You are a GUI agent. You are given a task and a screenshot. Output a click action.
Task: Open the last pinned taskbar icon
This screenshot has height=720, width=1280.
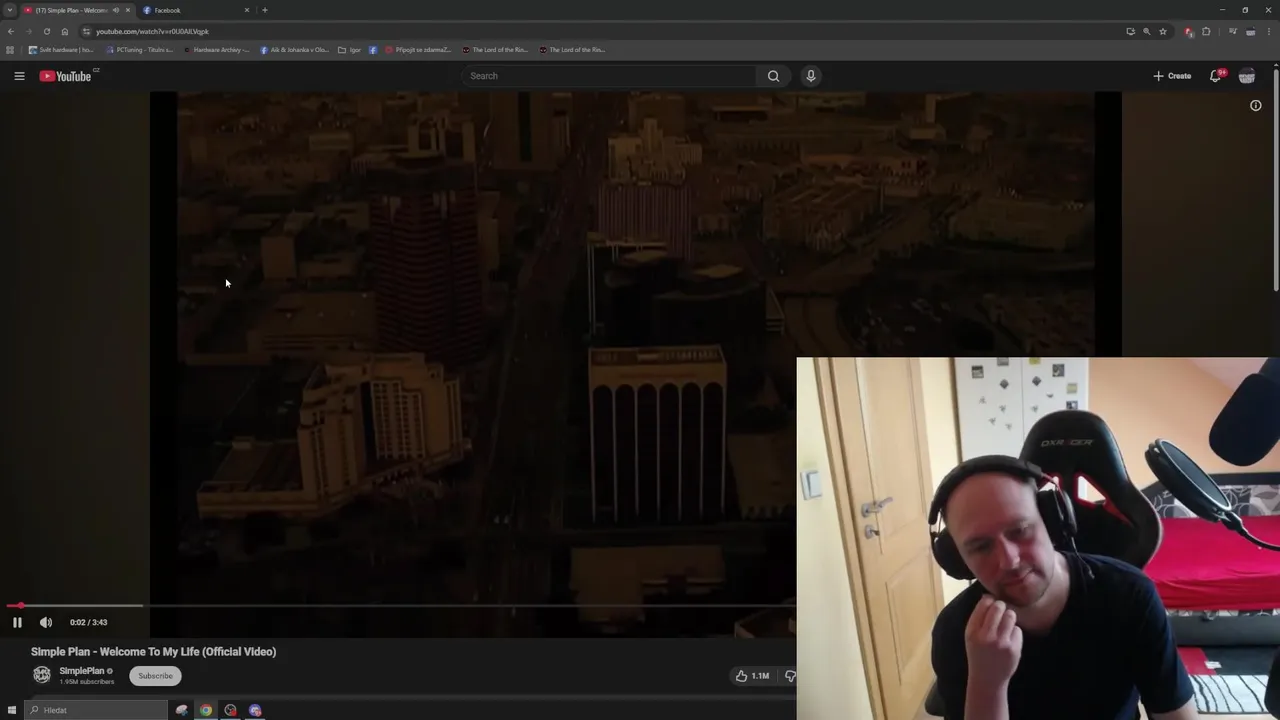tap(255, 710)
